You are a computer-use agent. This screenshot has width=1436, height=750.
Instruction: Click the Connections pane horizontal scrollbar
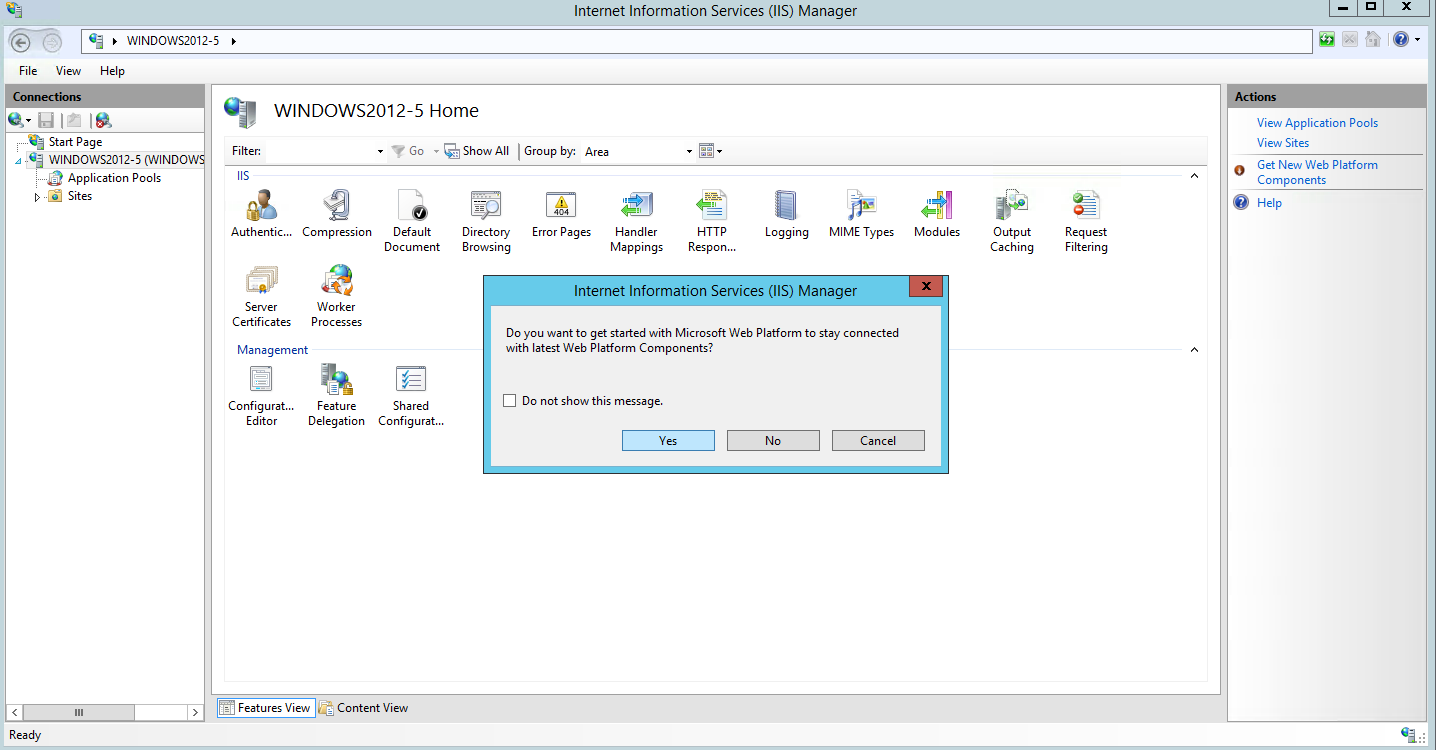click(78, 713)
